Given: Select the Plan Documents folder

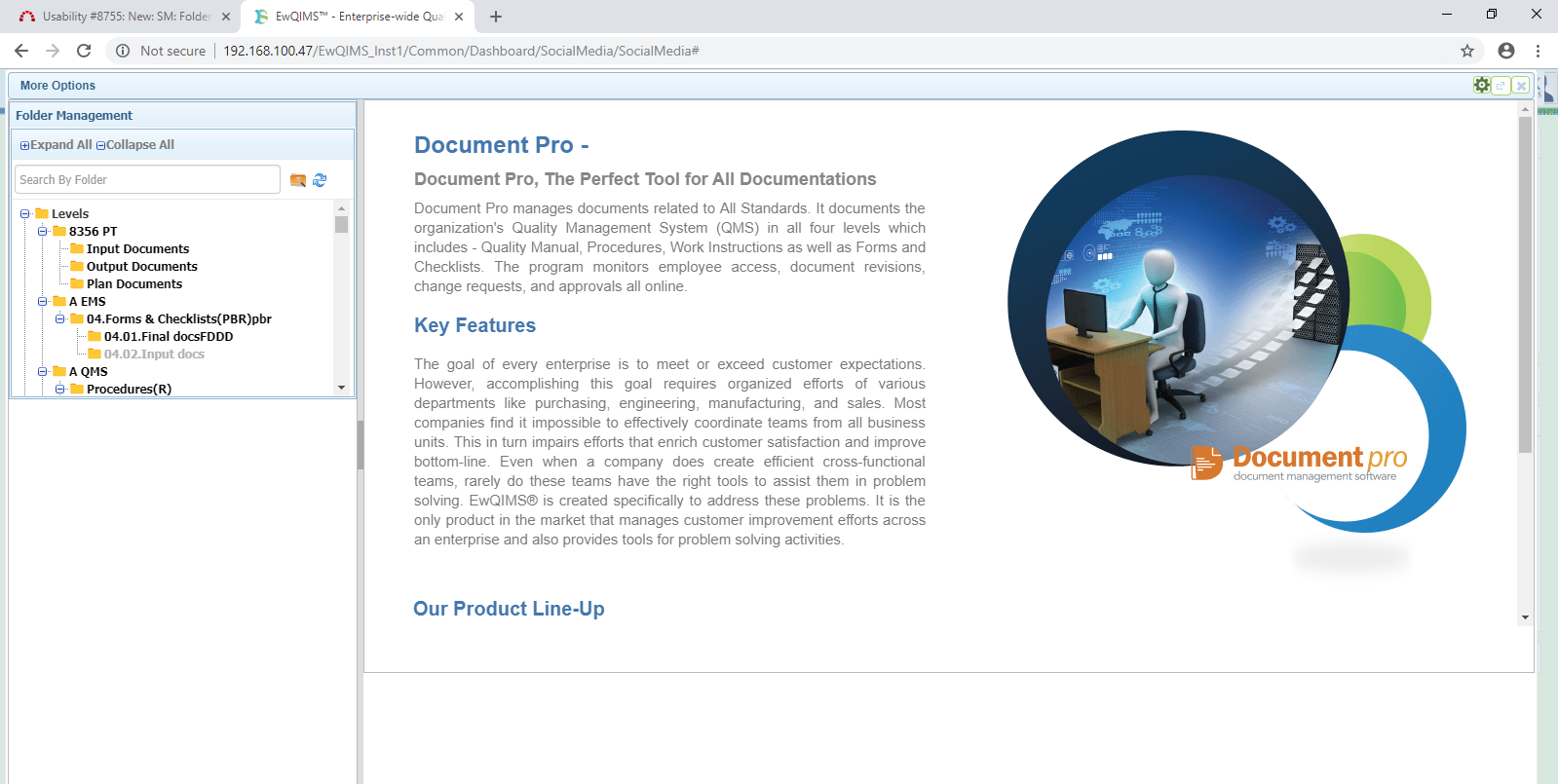Looking at the screenshot, I should [x=134, y=283].
